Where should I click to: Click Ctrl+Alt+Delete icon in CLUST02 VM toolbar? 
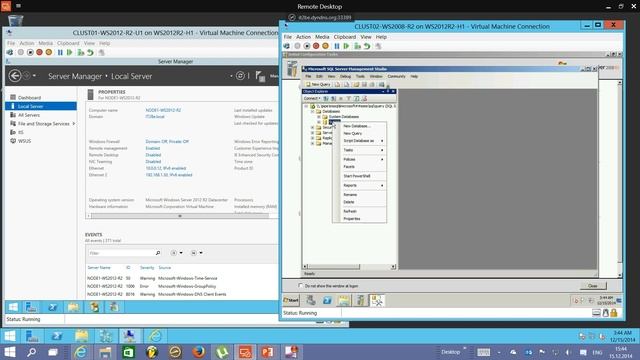[287, 46]
